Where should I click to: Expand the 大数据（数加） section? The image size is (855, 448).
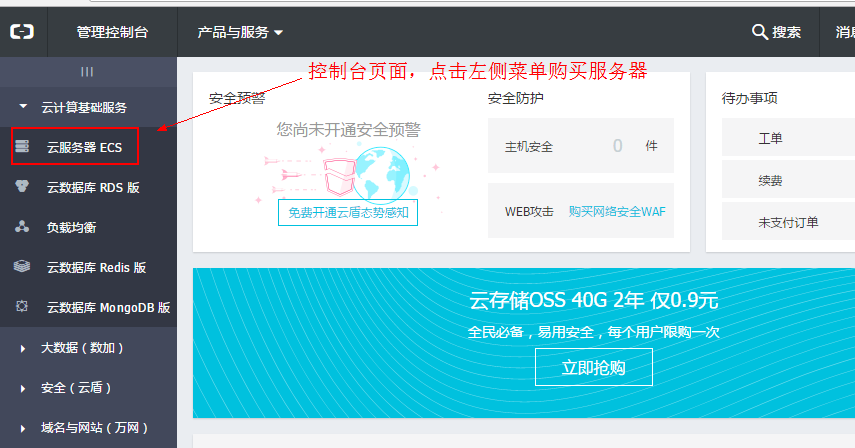pyautogui.click(x=23, y=348)
